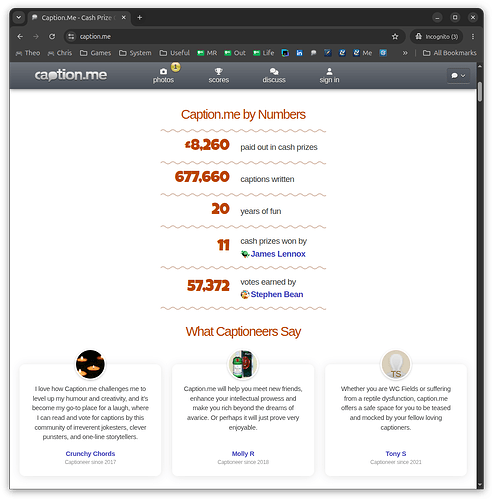
Task: Open the scores trophy icon
Action: pos(219,71)
